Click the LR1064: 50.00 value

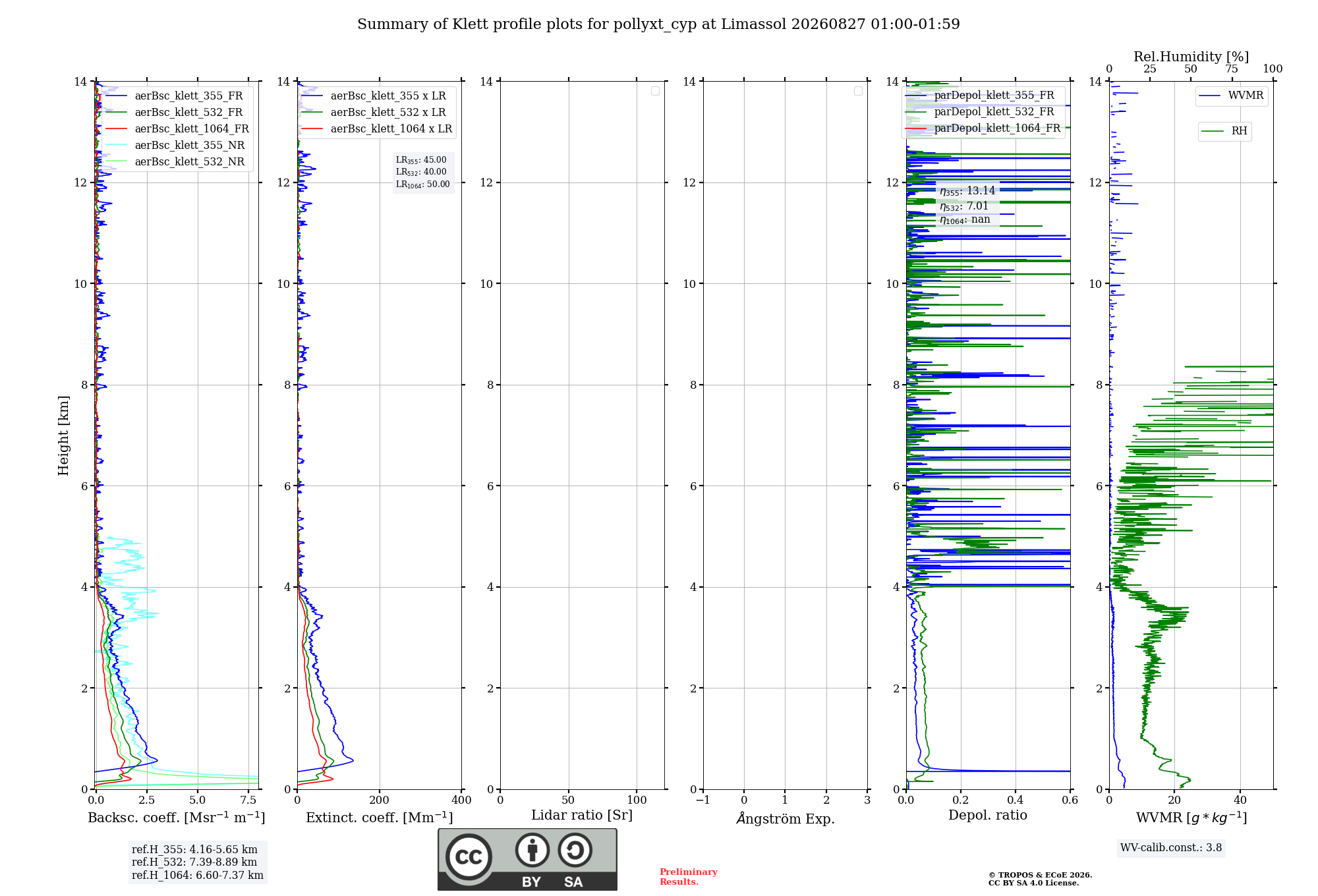pos(423,184)
